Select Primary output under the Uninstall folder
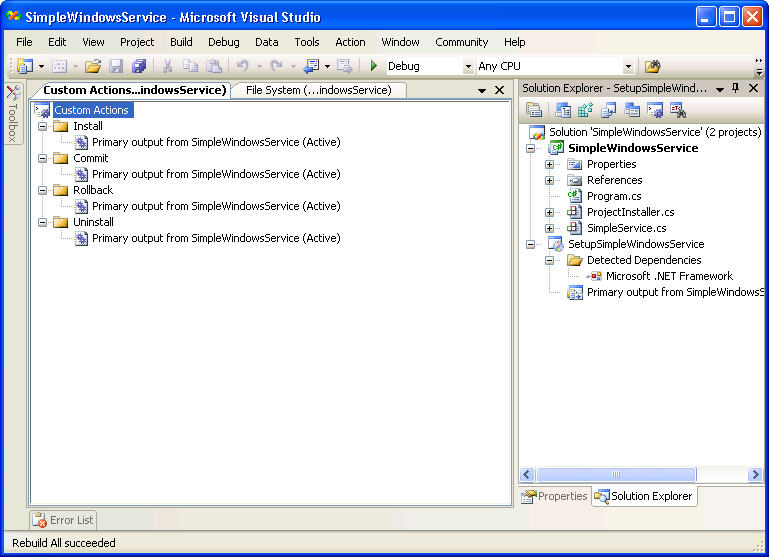Viewport: 769px width, 557px height. [216, 238]
